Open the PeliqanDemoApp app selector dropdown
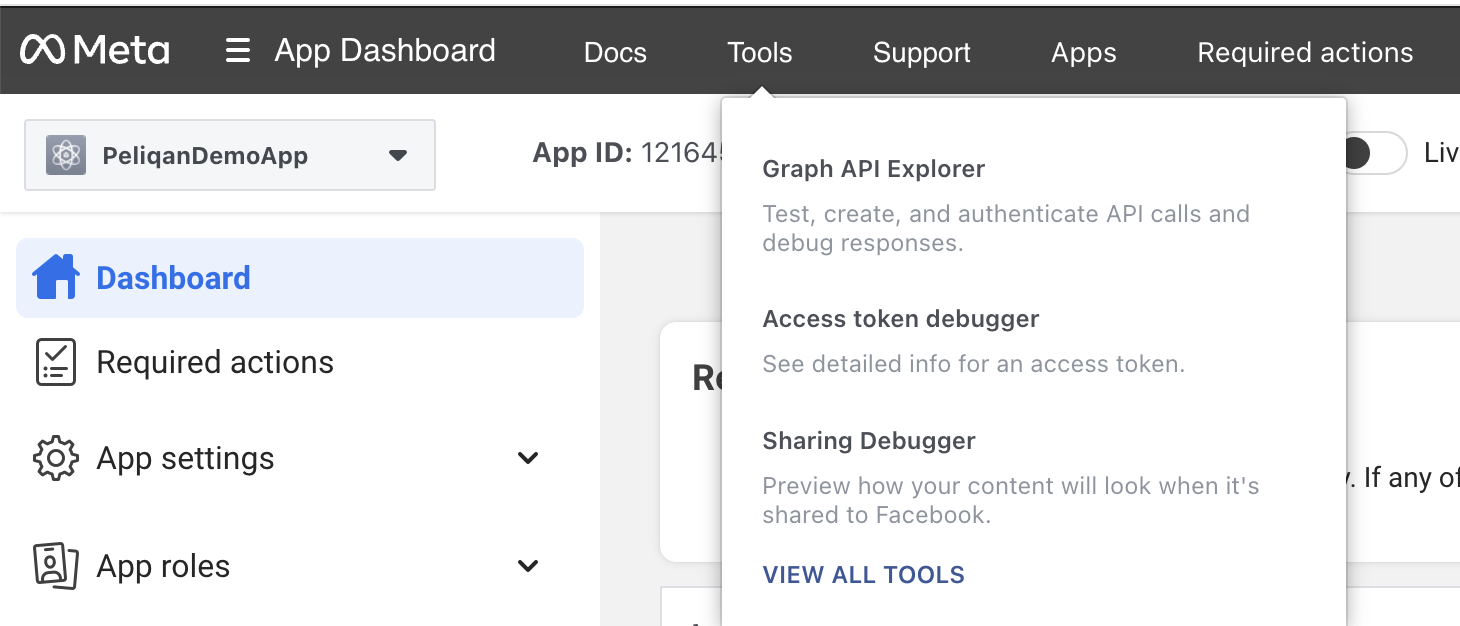This screenshot has width=1460, height=626. click(230, 155)
